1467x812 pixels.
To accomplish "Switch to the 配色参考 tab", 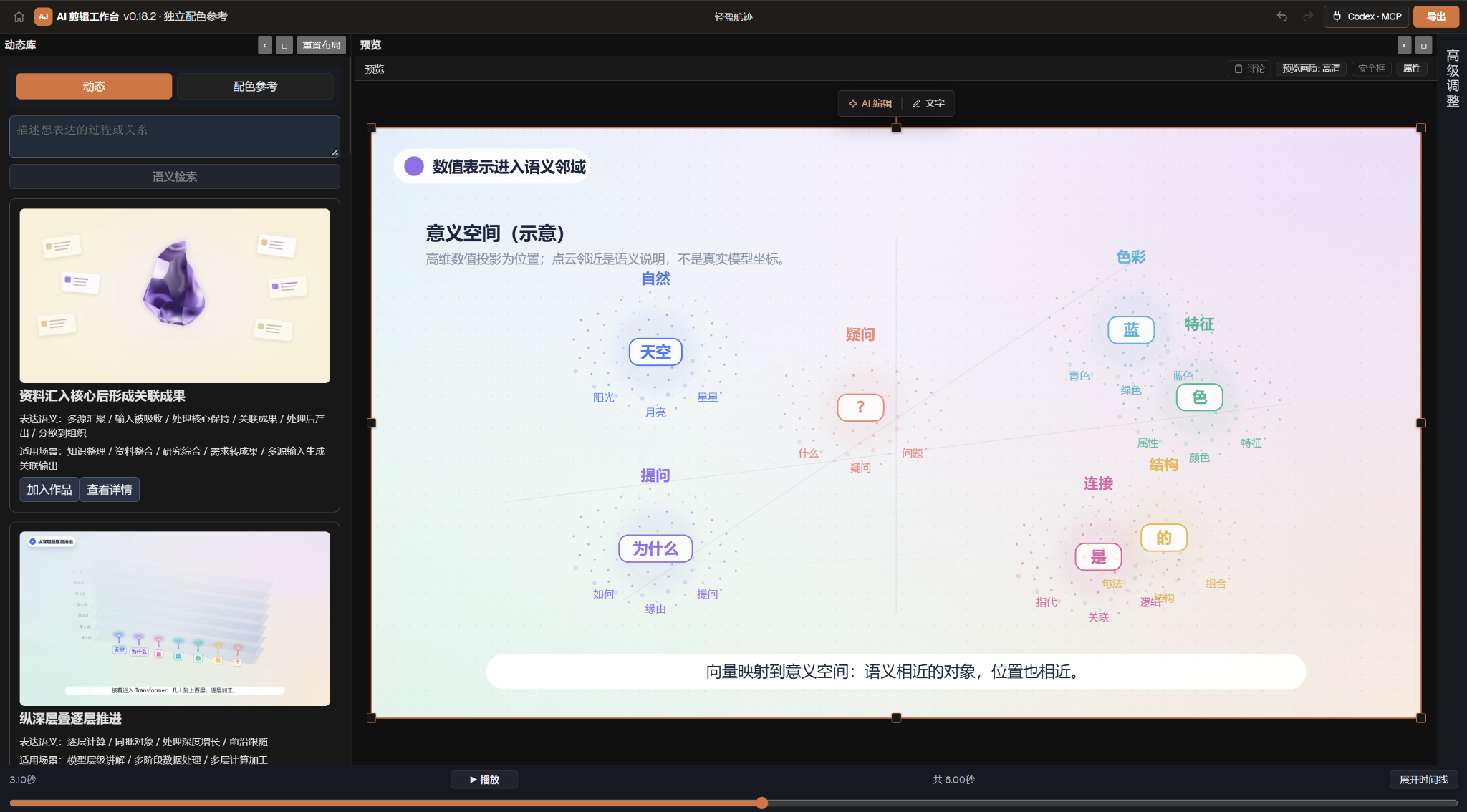I will coord(255,86).
